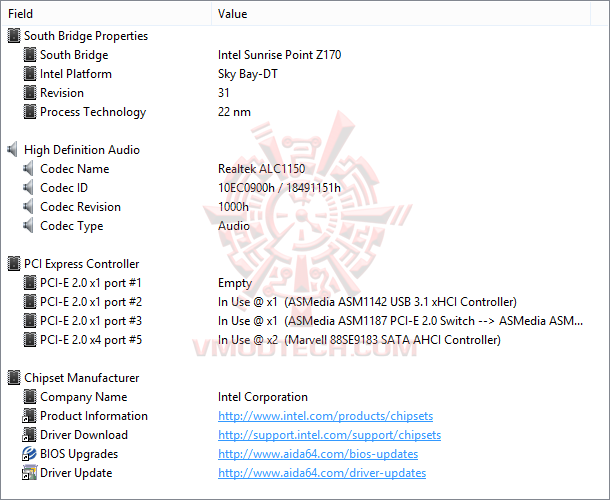Select the value Sky Bay-DT
610x500 pixels.
[247, 74]
